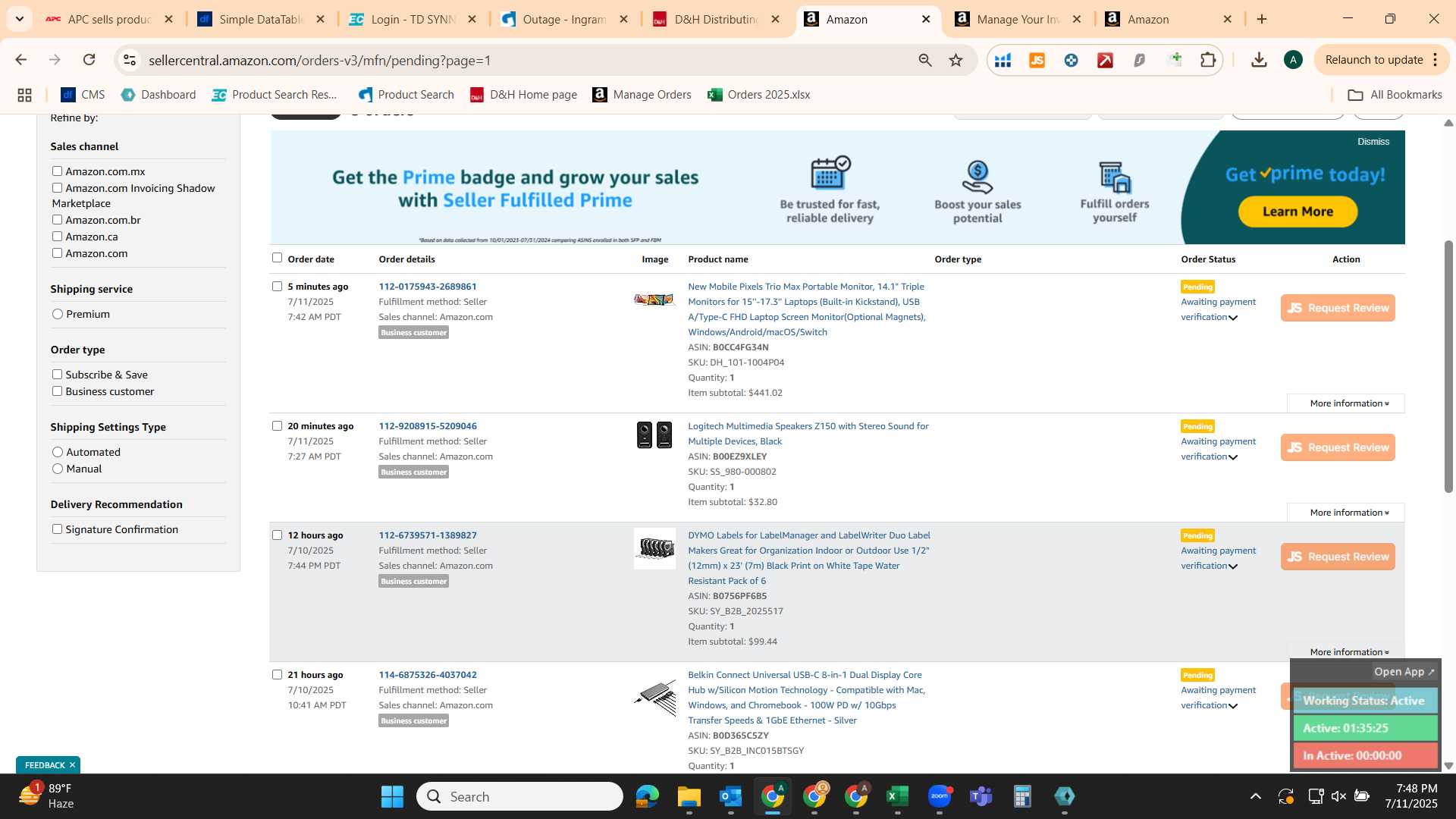Click the Windows taskbar Search box

[519, 796]
